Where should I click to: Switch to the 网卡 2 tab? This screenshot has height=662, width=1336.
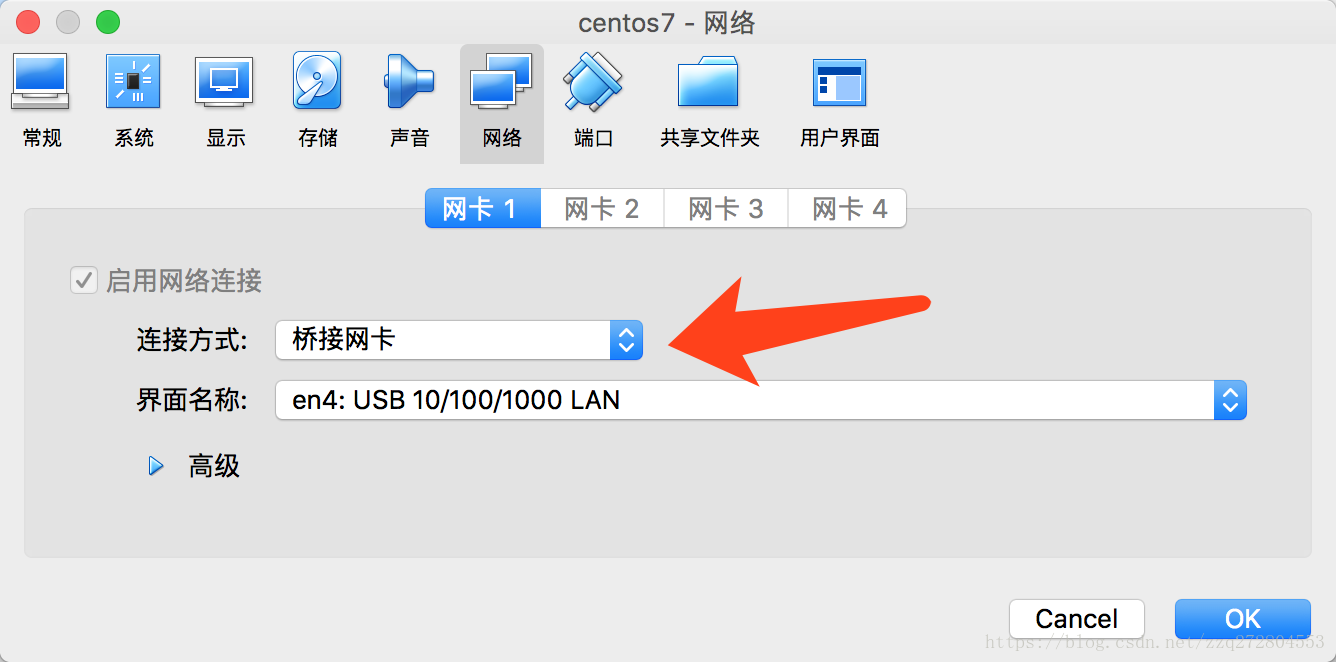602,209
